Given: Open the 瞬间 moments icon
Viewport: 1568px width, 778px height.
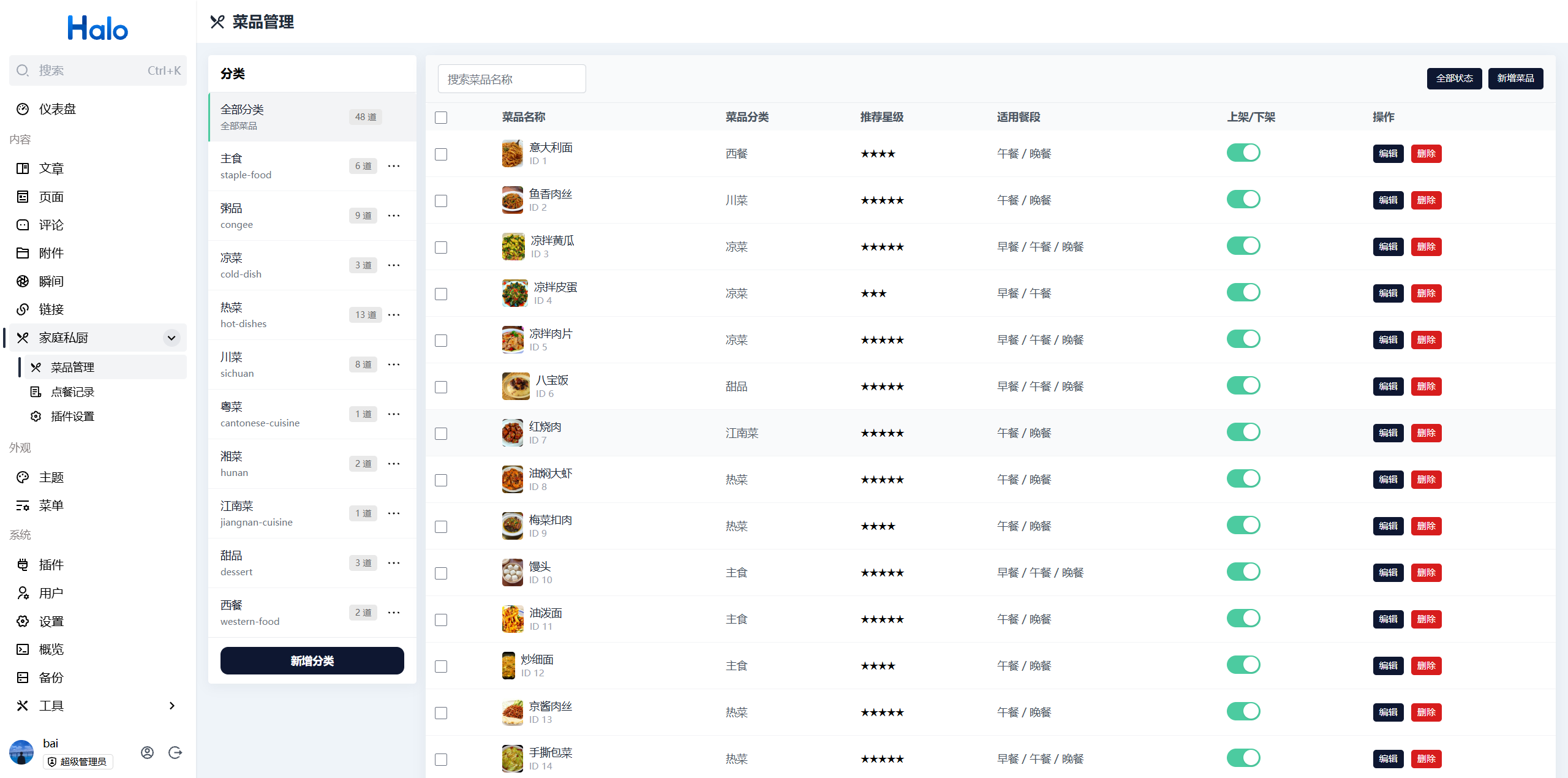Looking at the screenshot, I should pos(23,281).
